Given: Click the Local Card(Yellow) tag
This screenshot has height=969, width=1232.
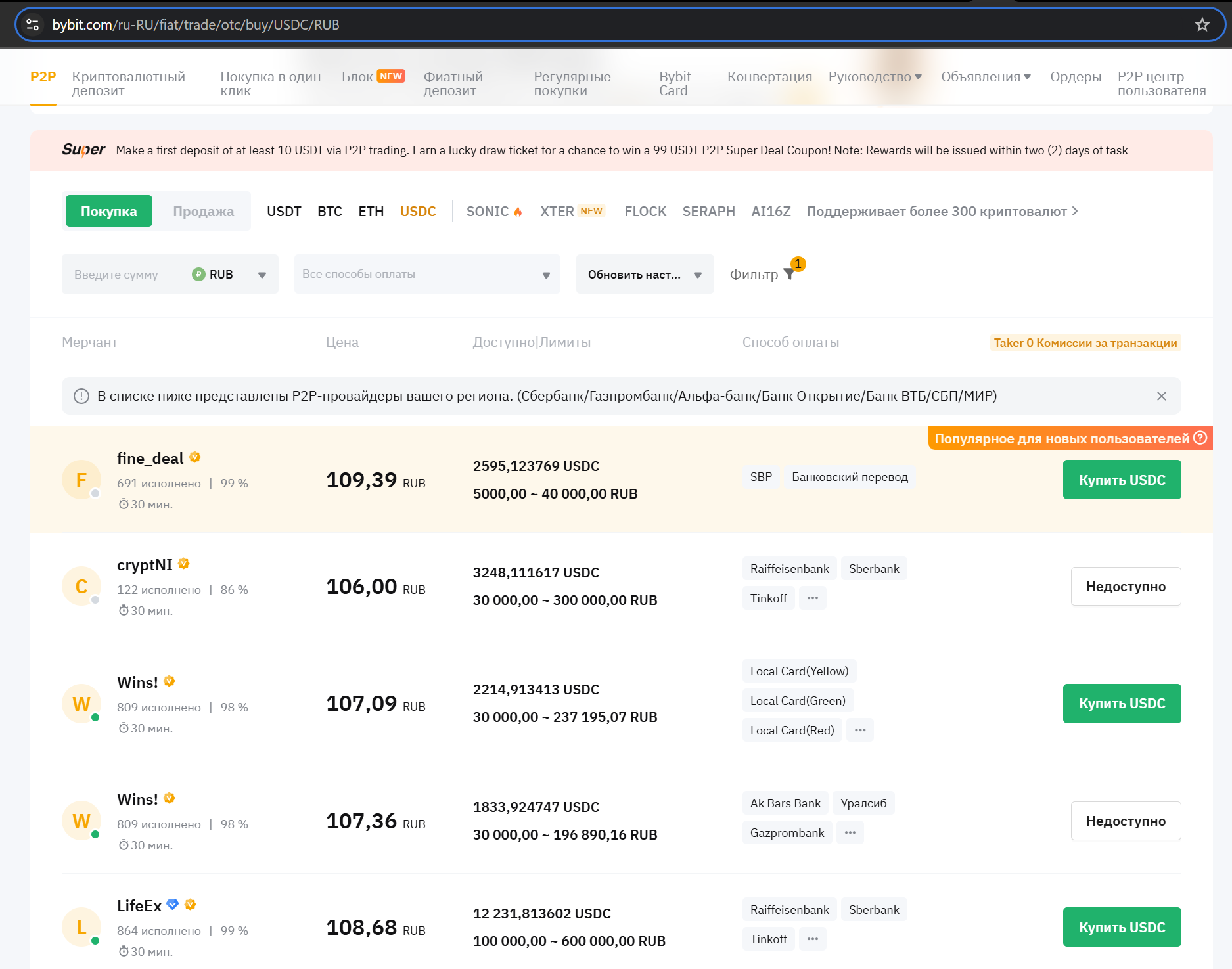Looking at the screenshot, I should click(799, 671).
